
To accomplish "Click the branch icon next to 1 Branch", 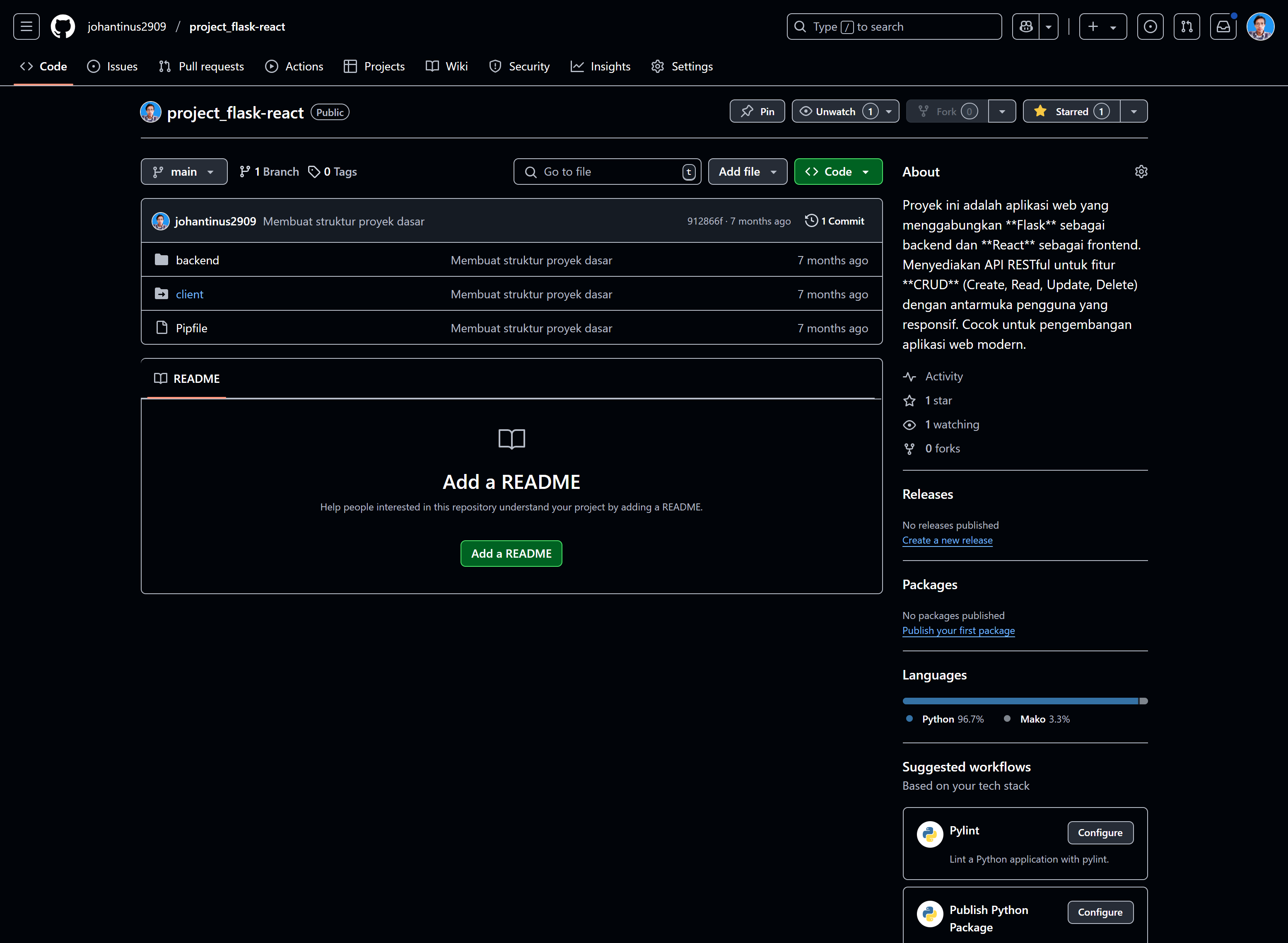I will click(x=245, y=171).
